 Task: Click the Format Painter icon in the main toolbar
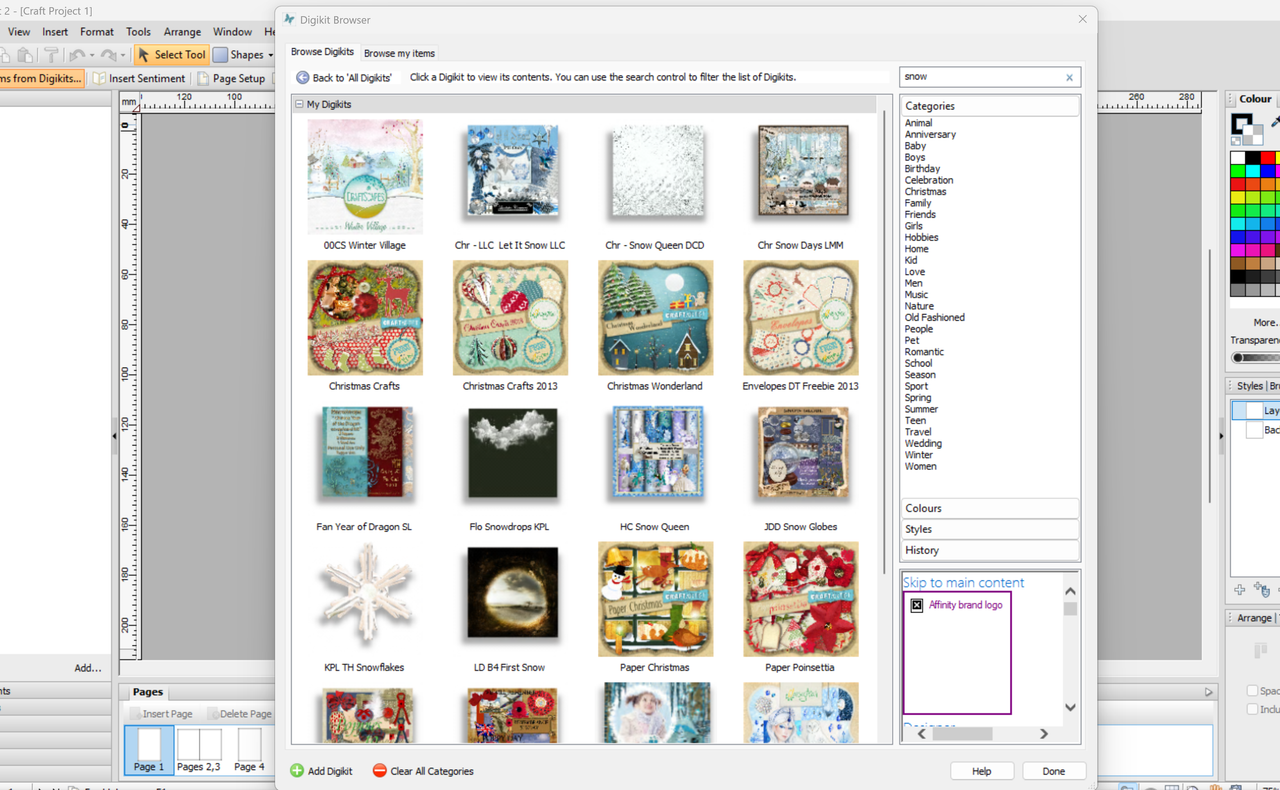click(x=50, y=55)
